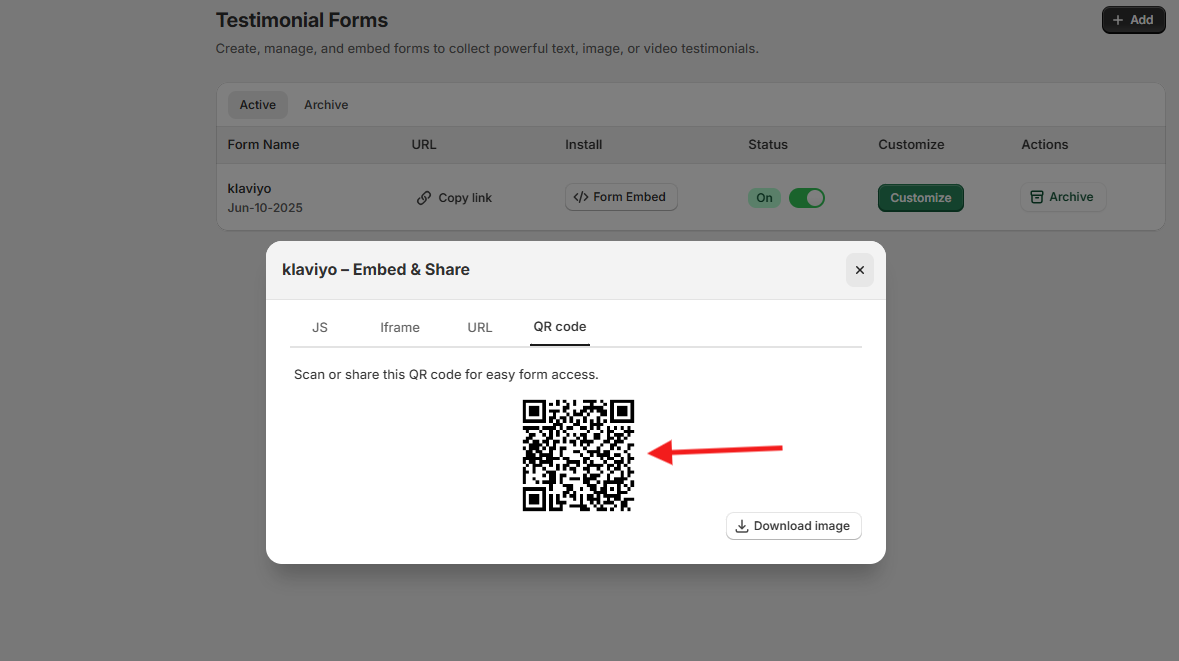The width and height of the screenshot is (1179, 661).
Task: Click the Status column header
Action: [768, 144]
